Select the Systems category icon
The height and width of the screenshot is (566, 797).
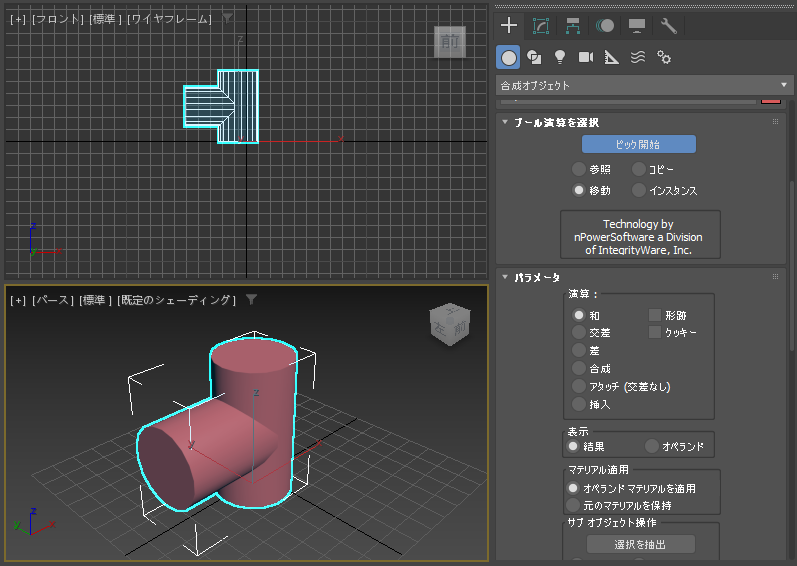(x=664, y=57)
